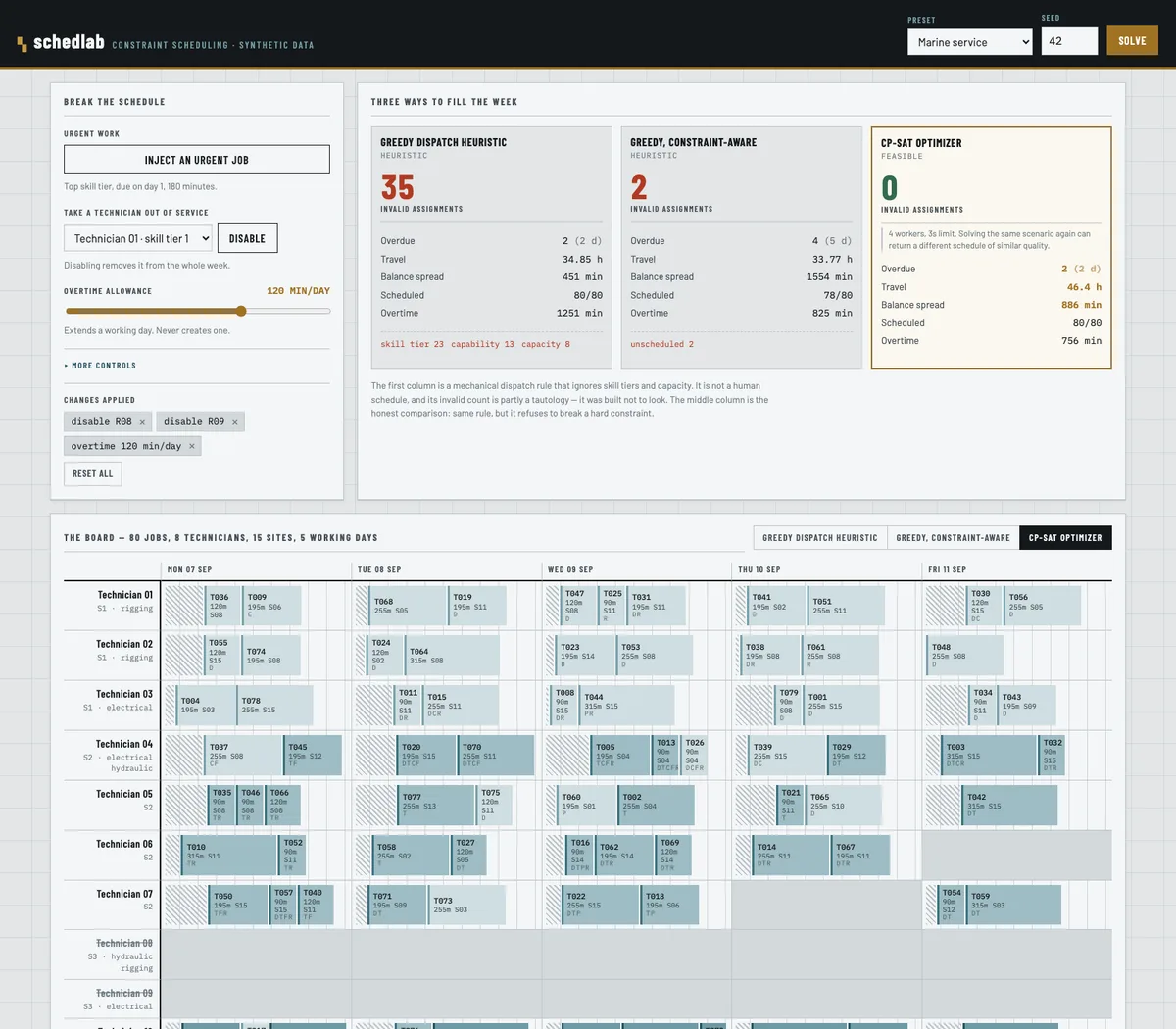Click job block T044 for Technician 03
The height and width of the screenshot is (1029, 1176).
click(627, 705)
